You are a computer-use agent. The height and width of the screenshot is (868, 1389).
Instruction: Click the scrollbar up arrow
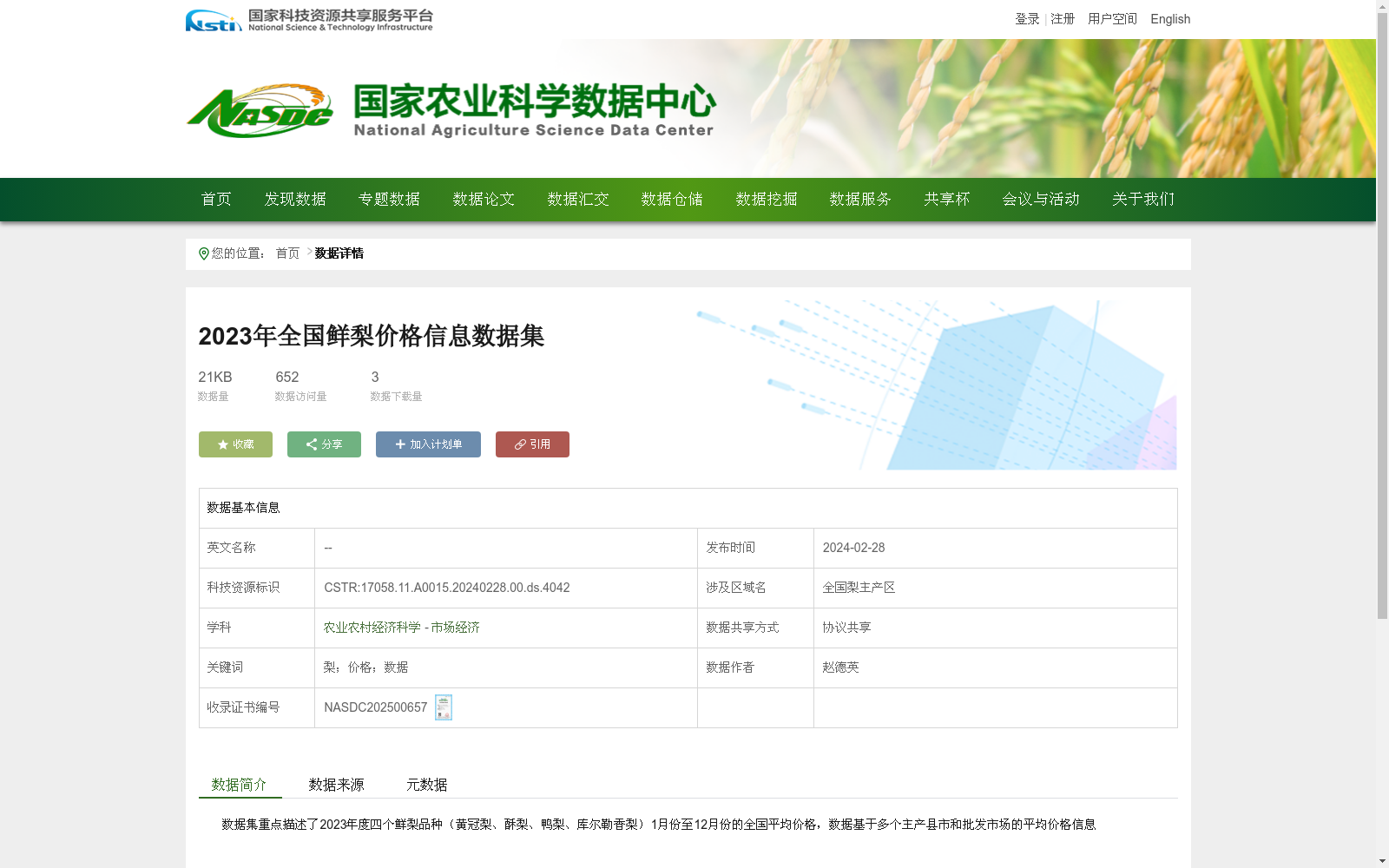click(1383, 6)
